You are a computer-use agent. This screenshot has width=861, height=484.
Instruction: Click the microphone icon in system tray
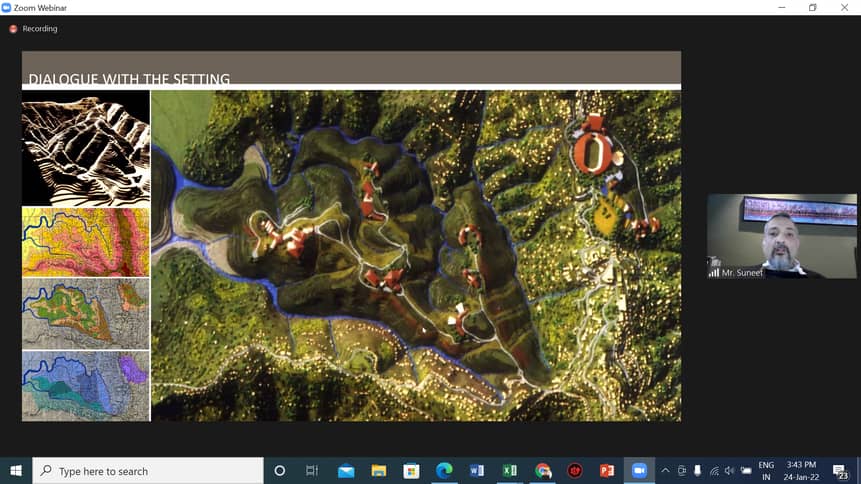pos(698,471)
